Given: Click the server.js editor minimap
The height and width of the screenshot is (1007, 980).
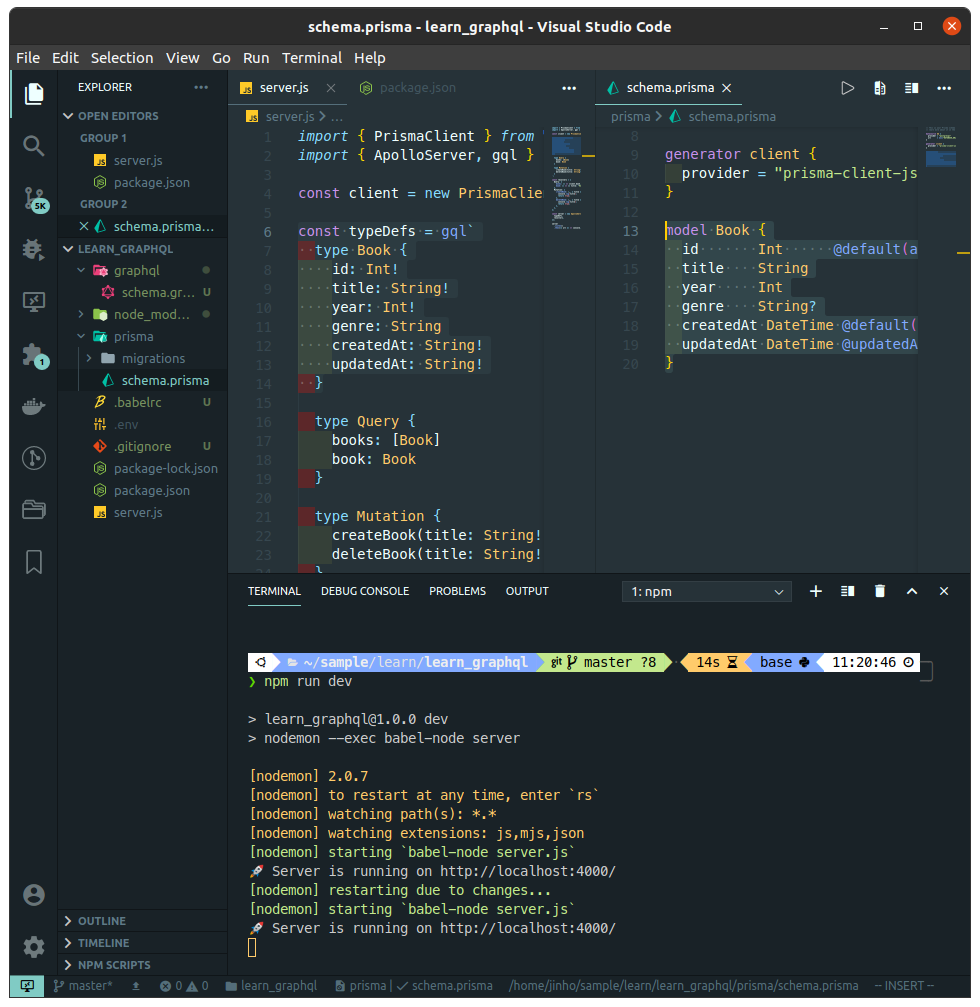Looking at the screenshot, I should click(x=567, y=177).
